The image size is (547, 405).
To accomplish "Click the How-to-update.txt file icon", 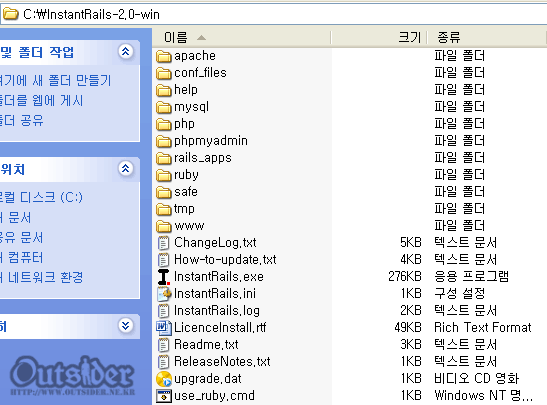I will [x=163, y=260].
